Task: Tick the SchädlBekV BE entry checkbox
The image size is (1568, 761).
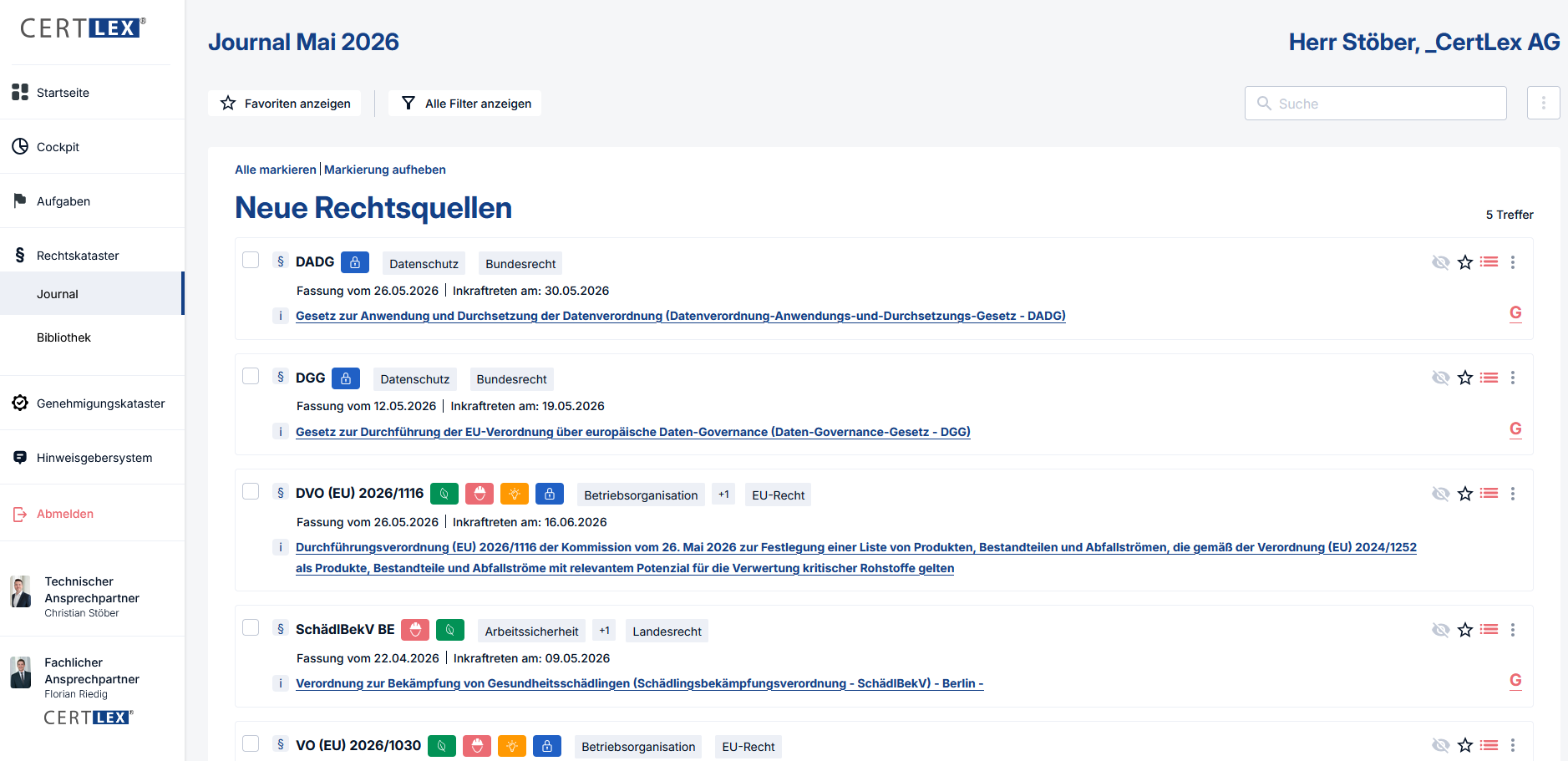Action: 251,627
